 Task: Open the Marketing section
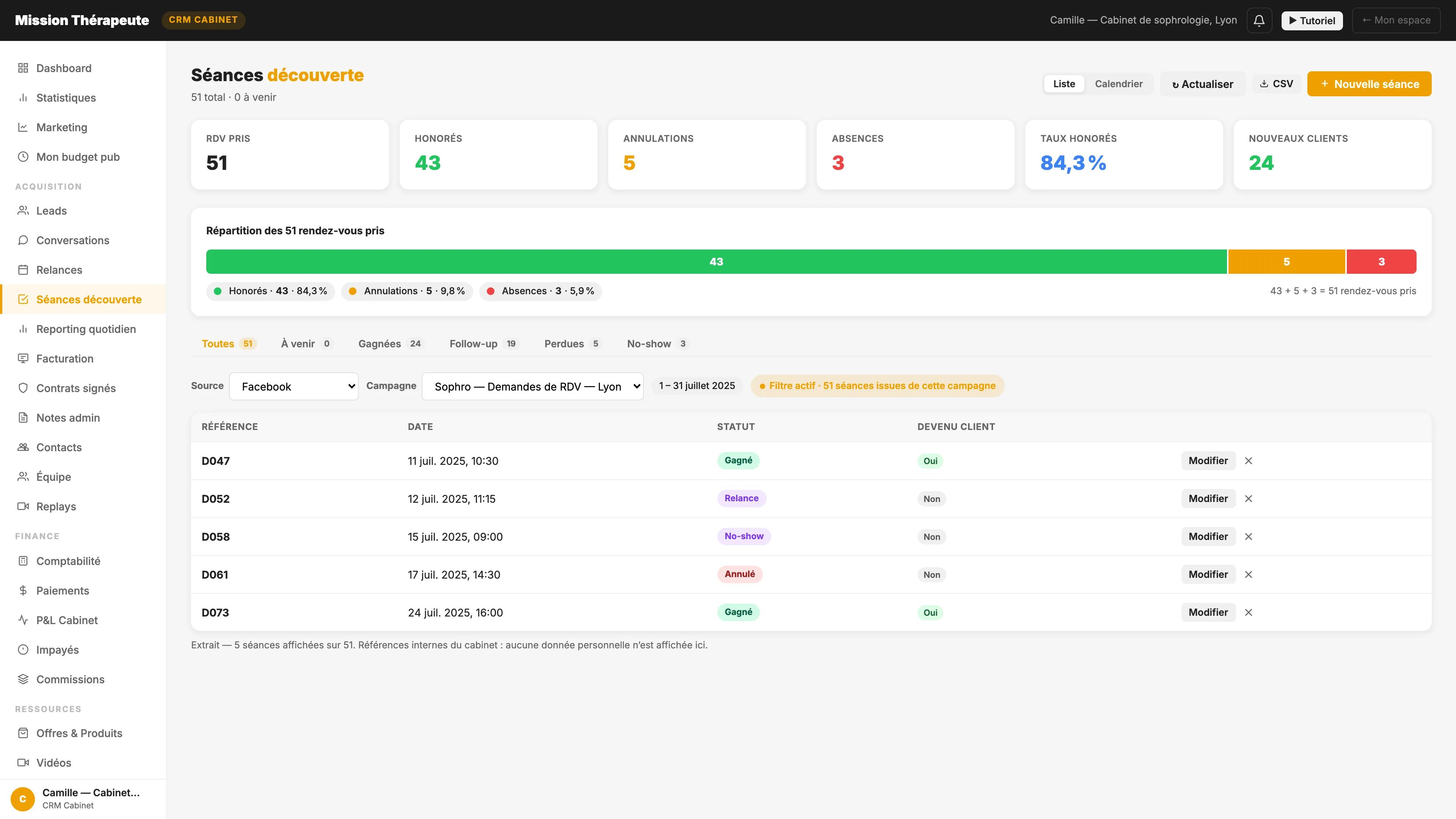pos(83,127)
